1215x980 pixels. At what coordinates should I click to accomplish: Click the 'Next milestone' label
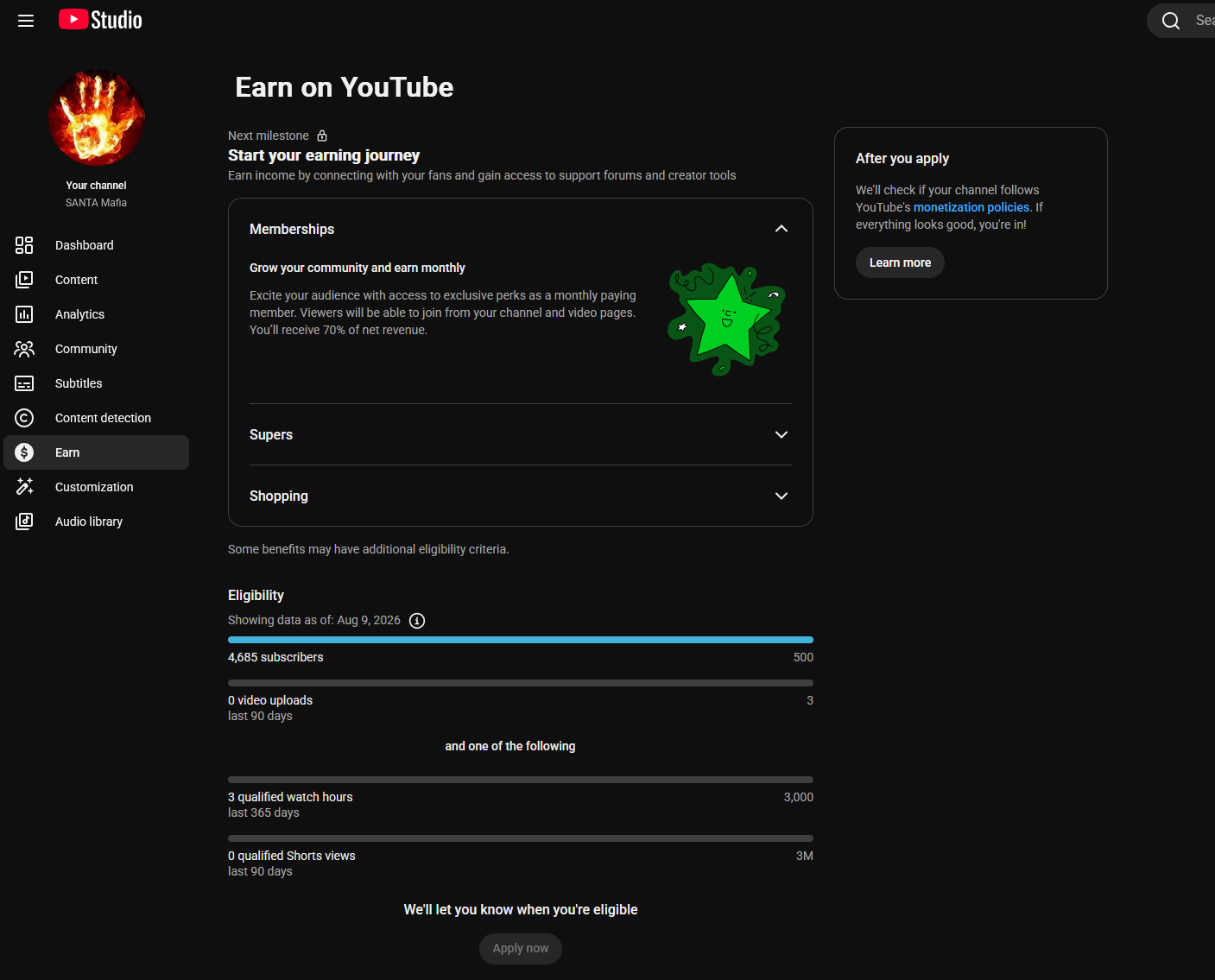(x=269, y=136)
